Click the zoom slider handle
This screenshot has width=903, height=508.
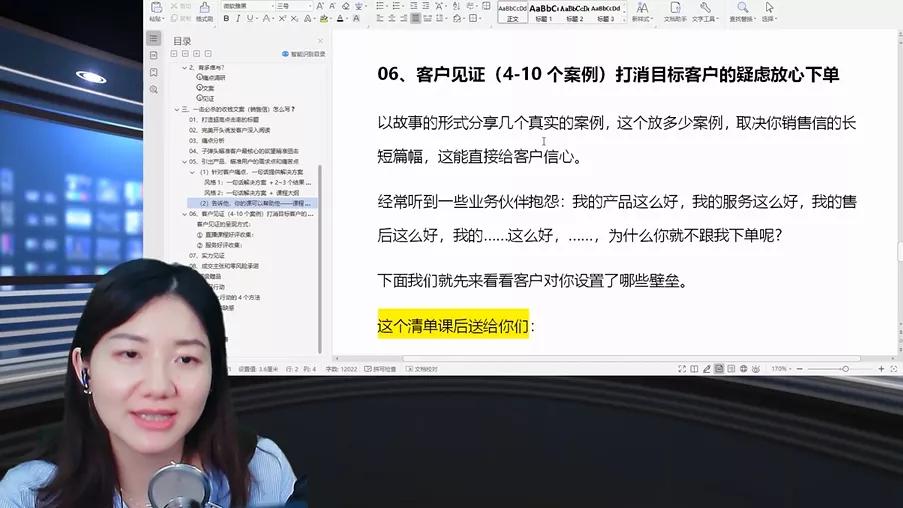[x=845, y=369]
